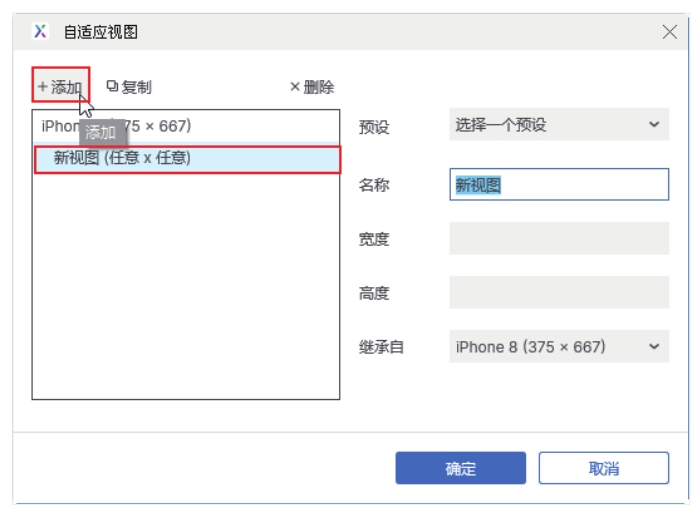Add a new adaptive view with 添加

pos(60,87)
